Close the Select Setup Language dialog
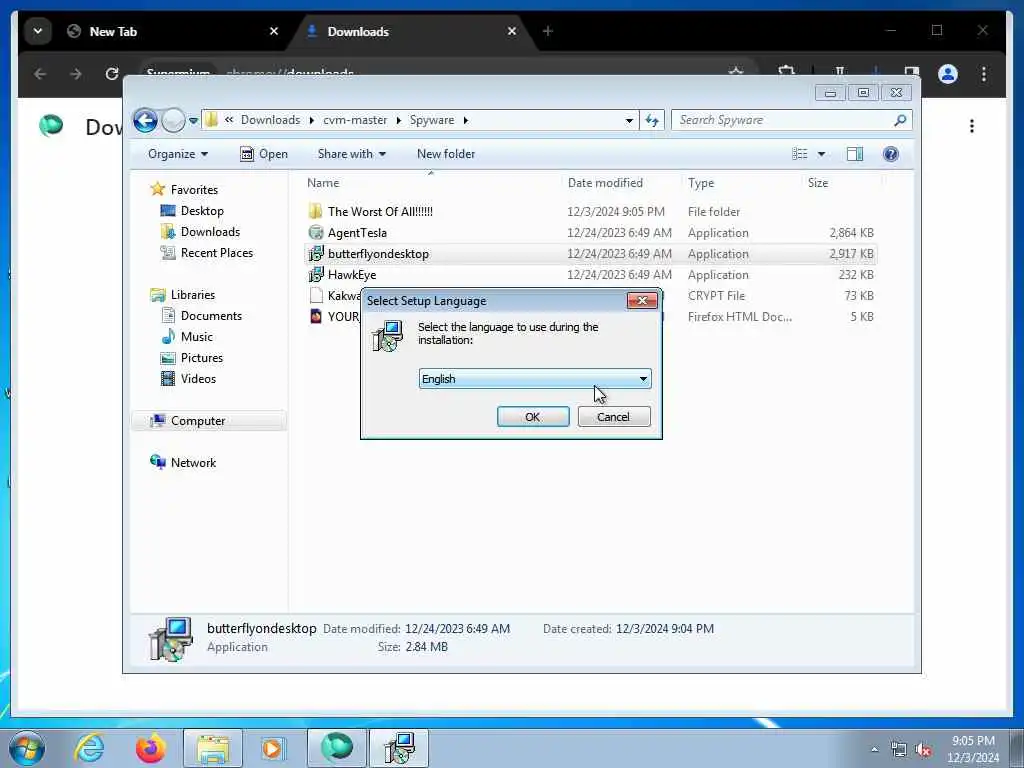 tap(642, 300)
